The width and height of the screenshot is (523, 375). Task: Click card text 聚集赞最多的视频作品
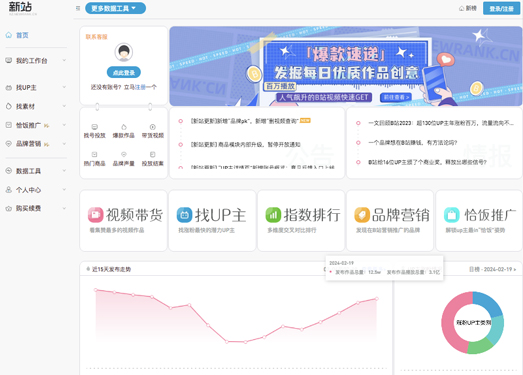coord(117,230)
